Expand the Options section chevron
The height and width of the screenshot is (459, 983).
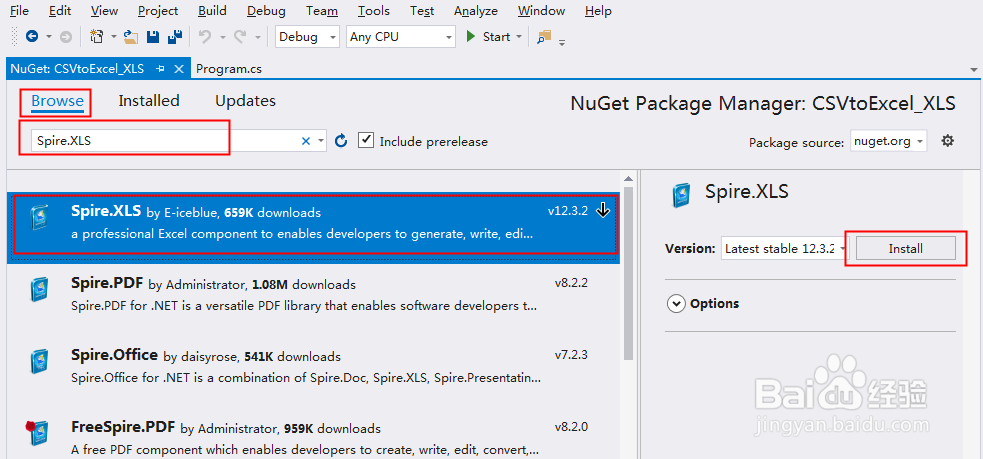[x=676, y=304]
